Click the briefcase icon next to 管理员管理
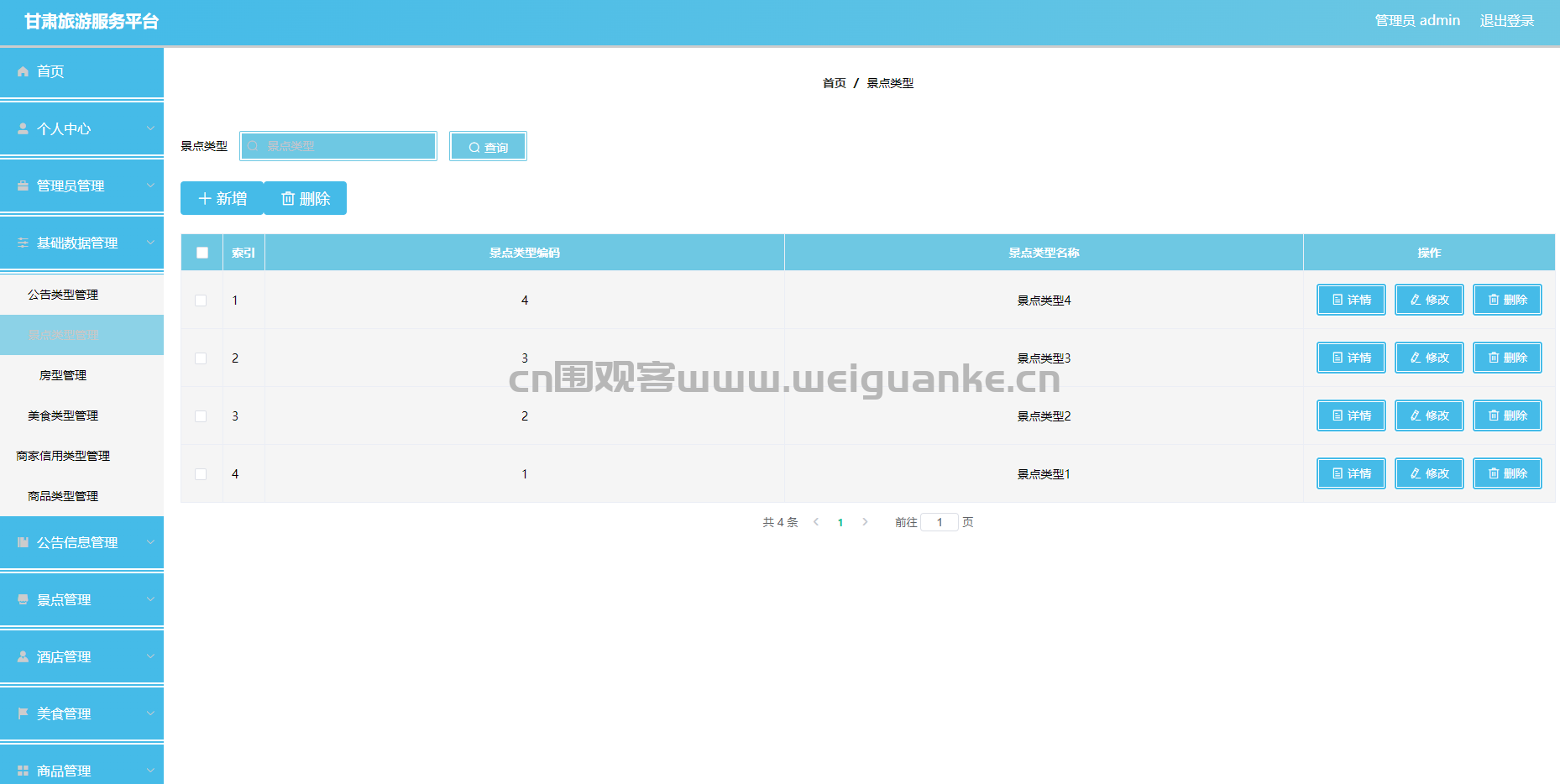This screenshot has width=1560, height=784. point(23,186)
